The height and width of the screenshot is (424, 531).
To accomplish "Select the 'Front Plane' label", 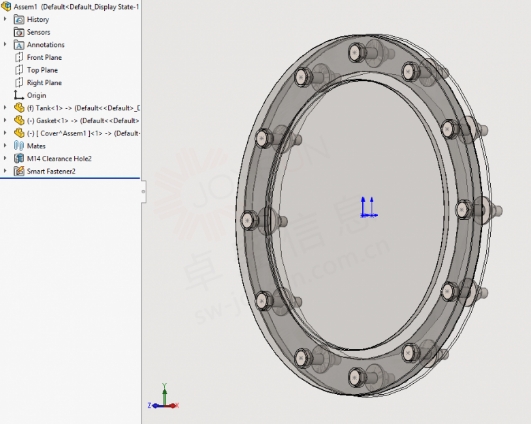I will pos(44,58).
